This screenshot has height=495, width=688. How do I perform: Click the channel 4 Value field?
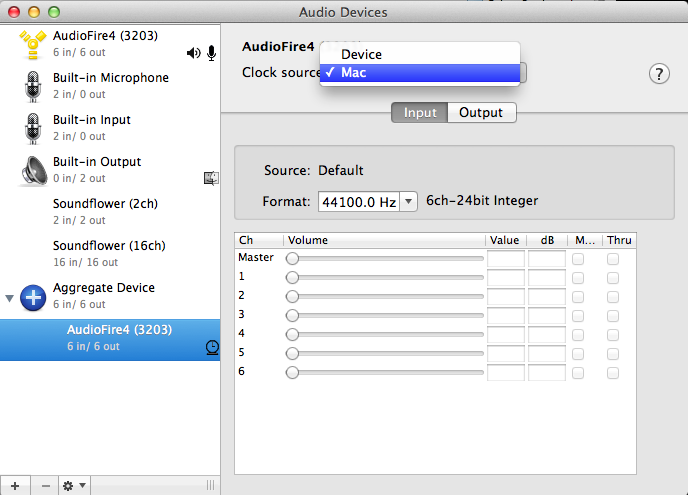pyautogui.click(x=506, y=335)
